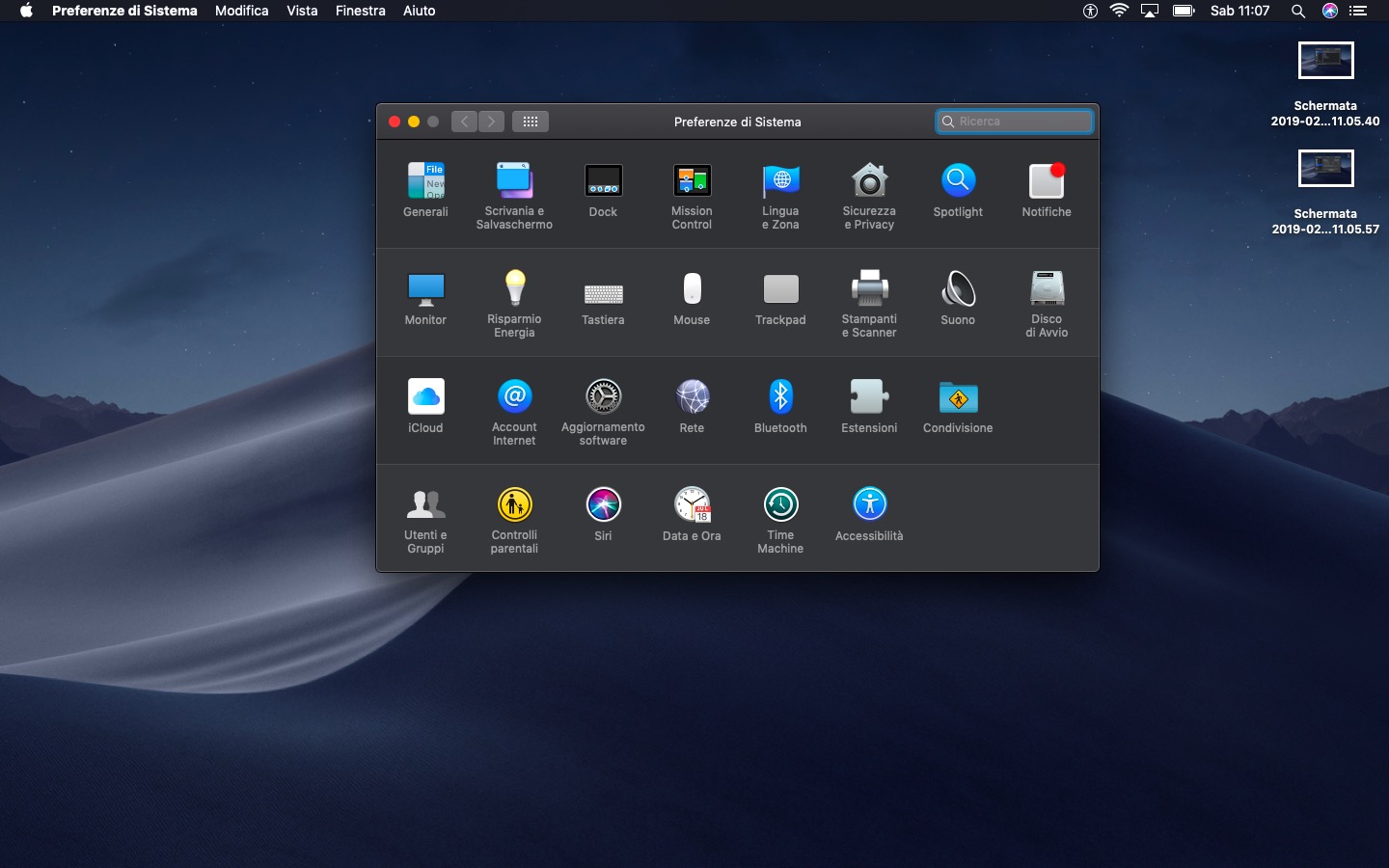Open Spotlight search from menu bar

pos(1298,11)
